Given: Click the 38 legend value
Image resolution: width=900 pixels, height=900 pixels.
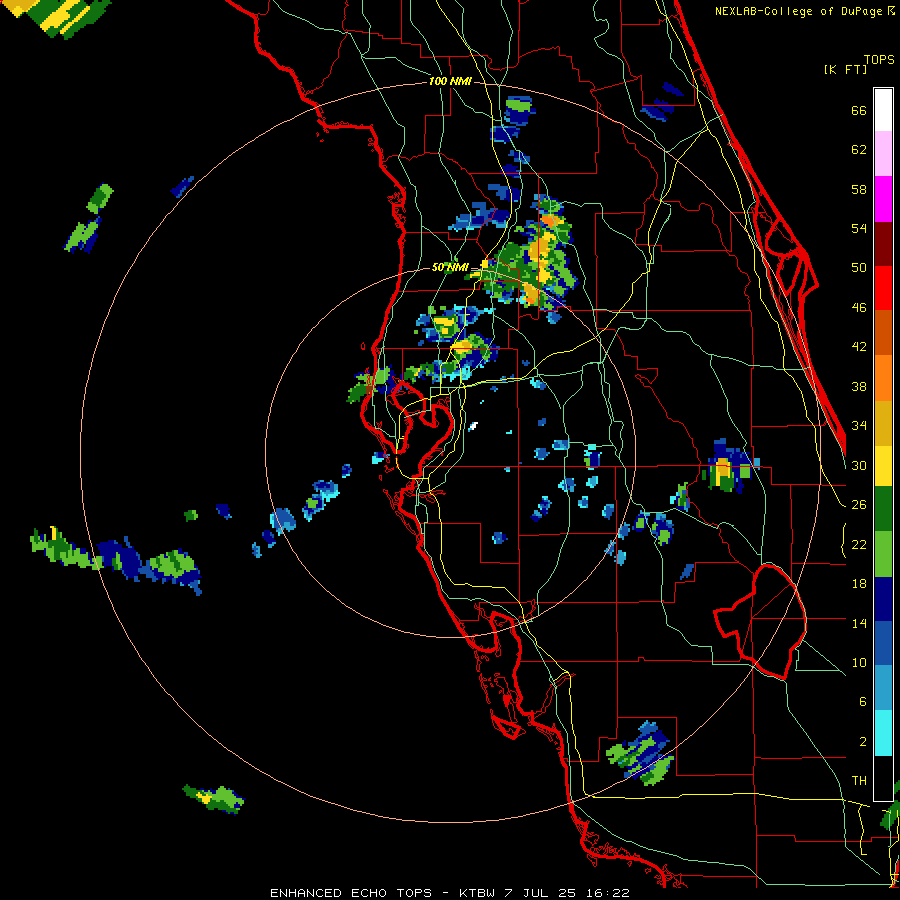Looking at the screenshot, I should [859, 386].
